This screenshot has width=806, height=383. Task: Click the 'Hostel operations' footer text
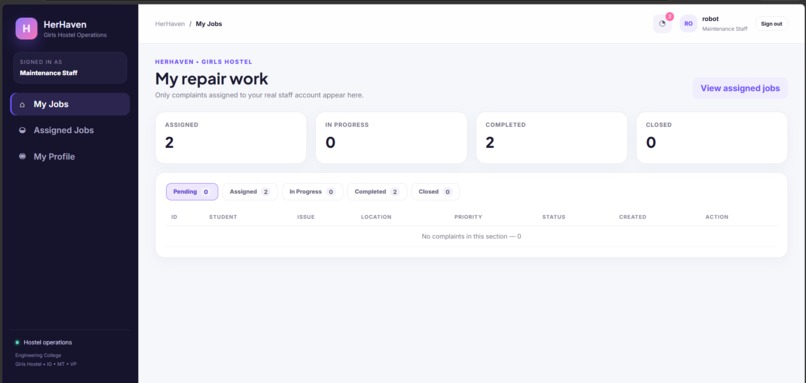point(48,342)
